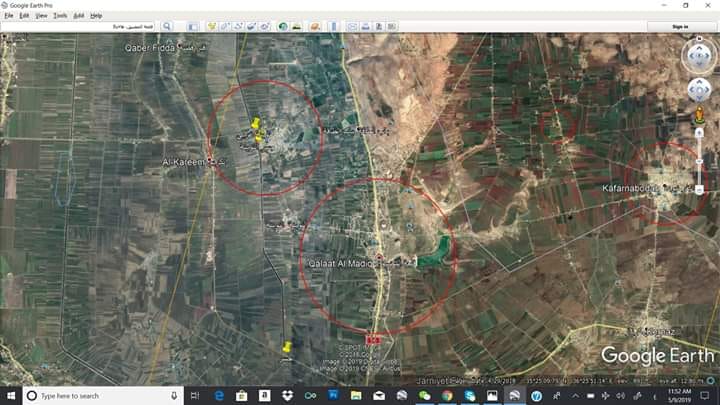The width and height of the screenshot is (720, 405).
Task: Click yellow pushpin at map bottom
Action: click(287, 347)
